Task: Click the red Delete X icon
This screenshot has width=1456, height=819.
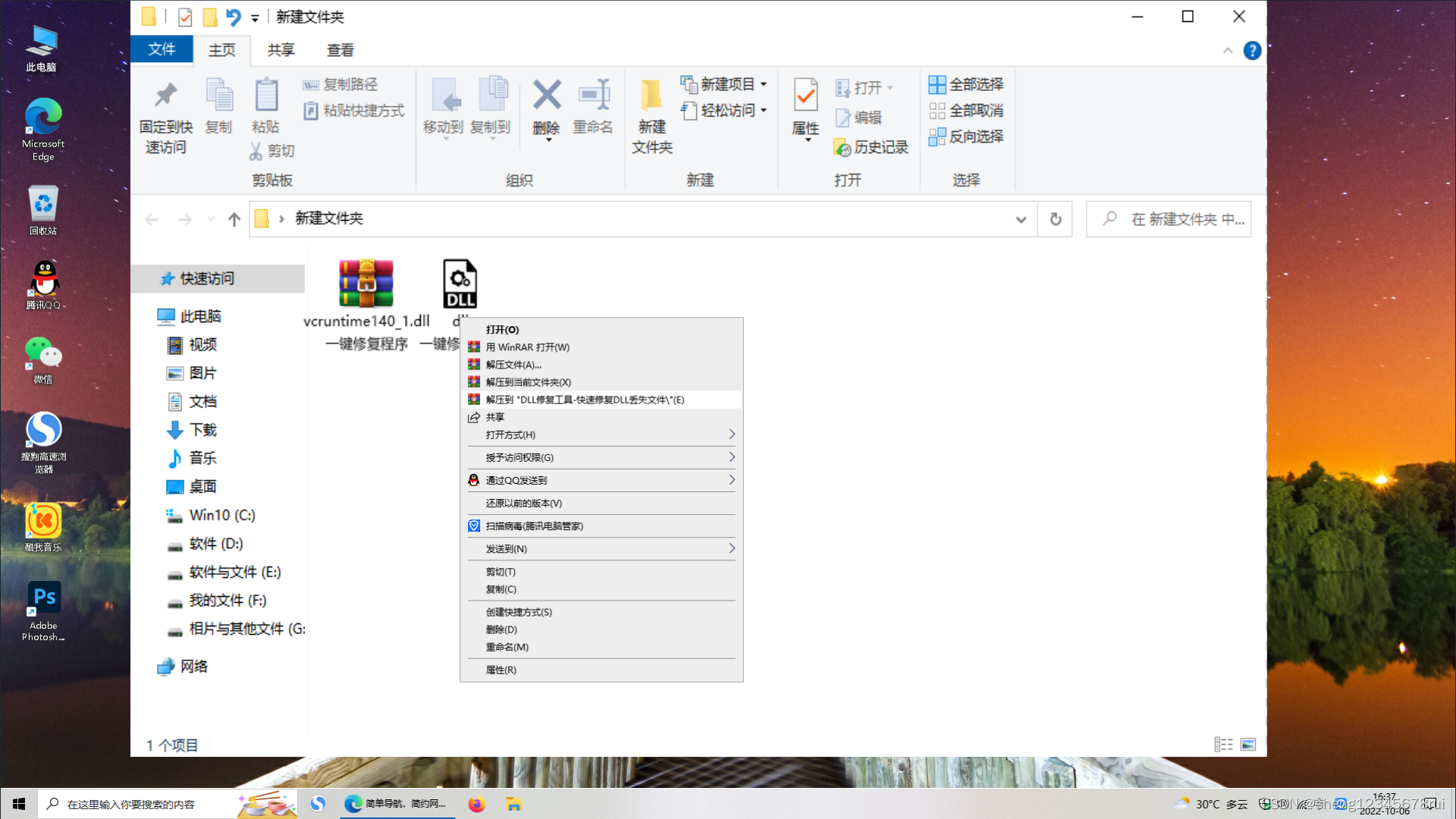Action: tap(547, 96)
